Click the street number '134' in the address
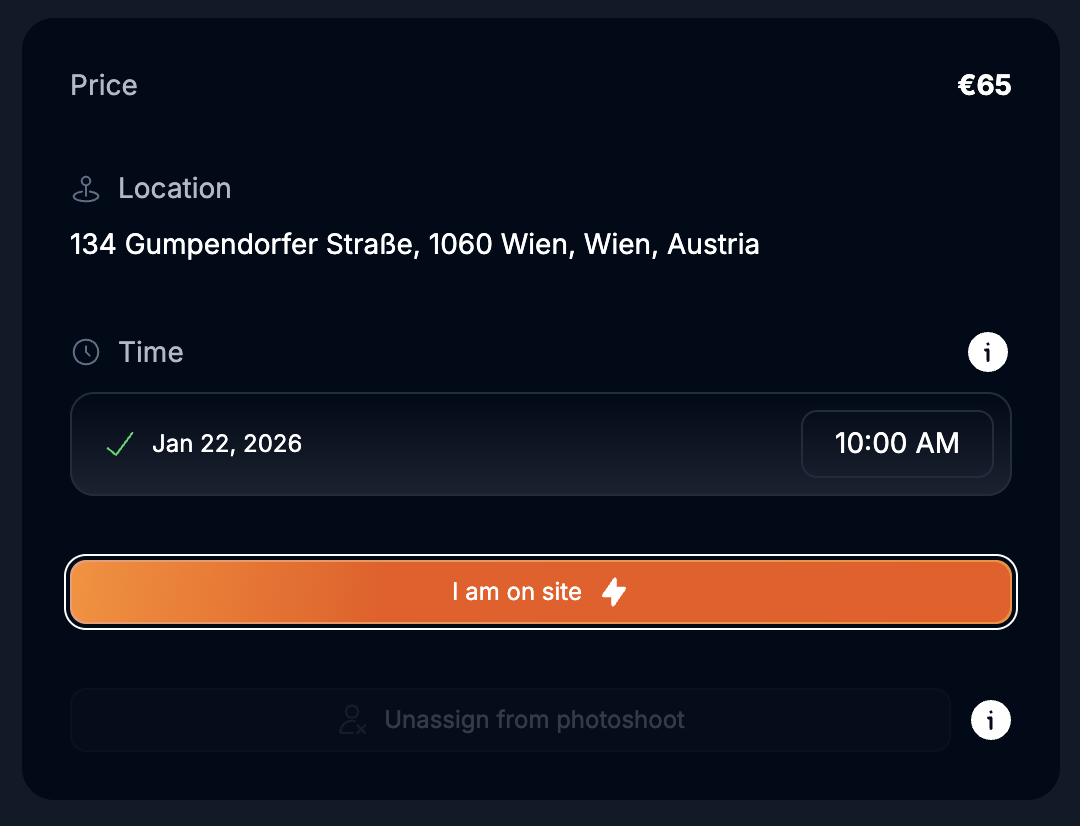The height and width of the screenshot is (826, 1080). pos(94,244)
